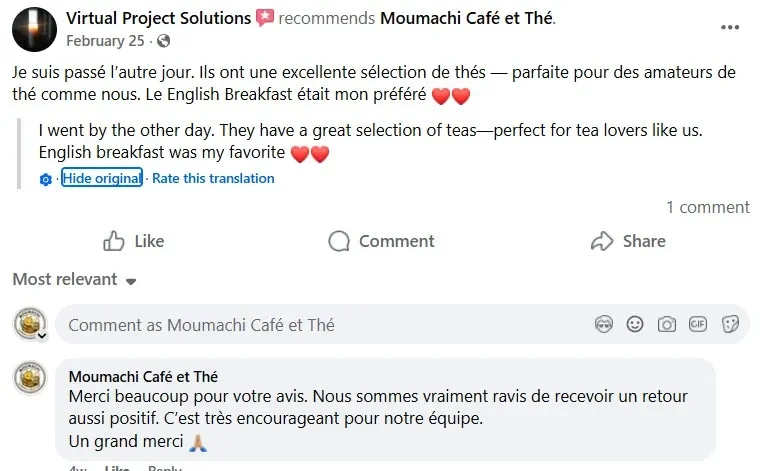
Task: Open the sticker picker in comment box
Action: (730, 325)
